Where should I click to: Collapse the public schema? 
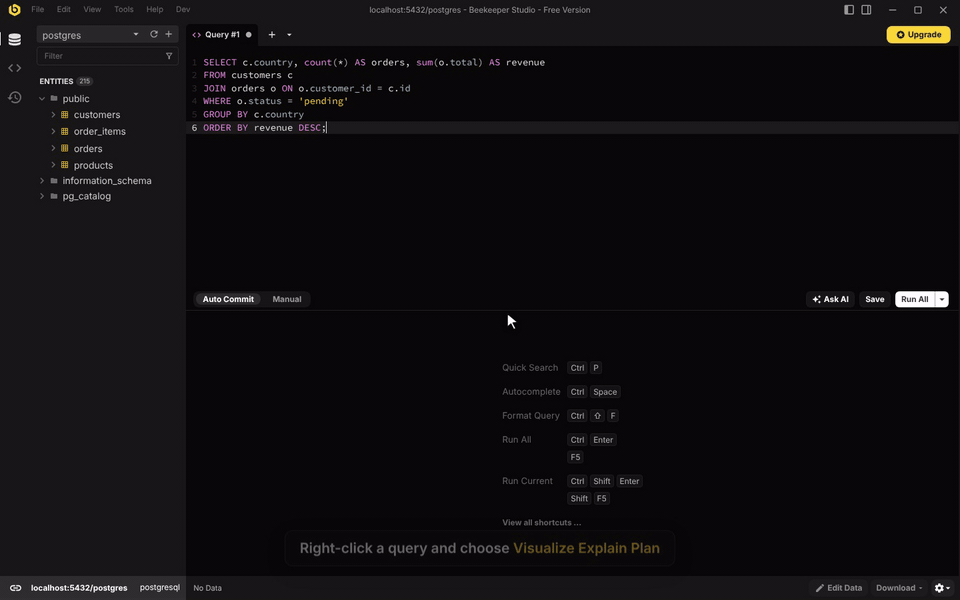(42, 98)
